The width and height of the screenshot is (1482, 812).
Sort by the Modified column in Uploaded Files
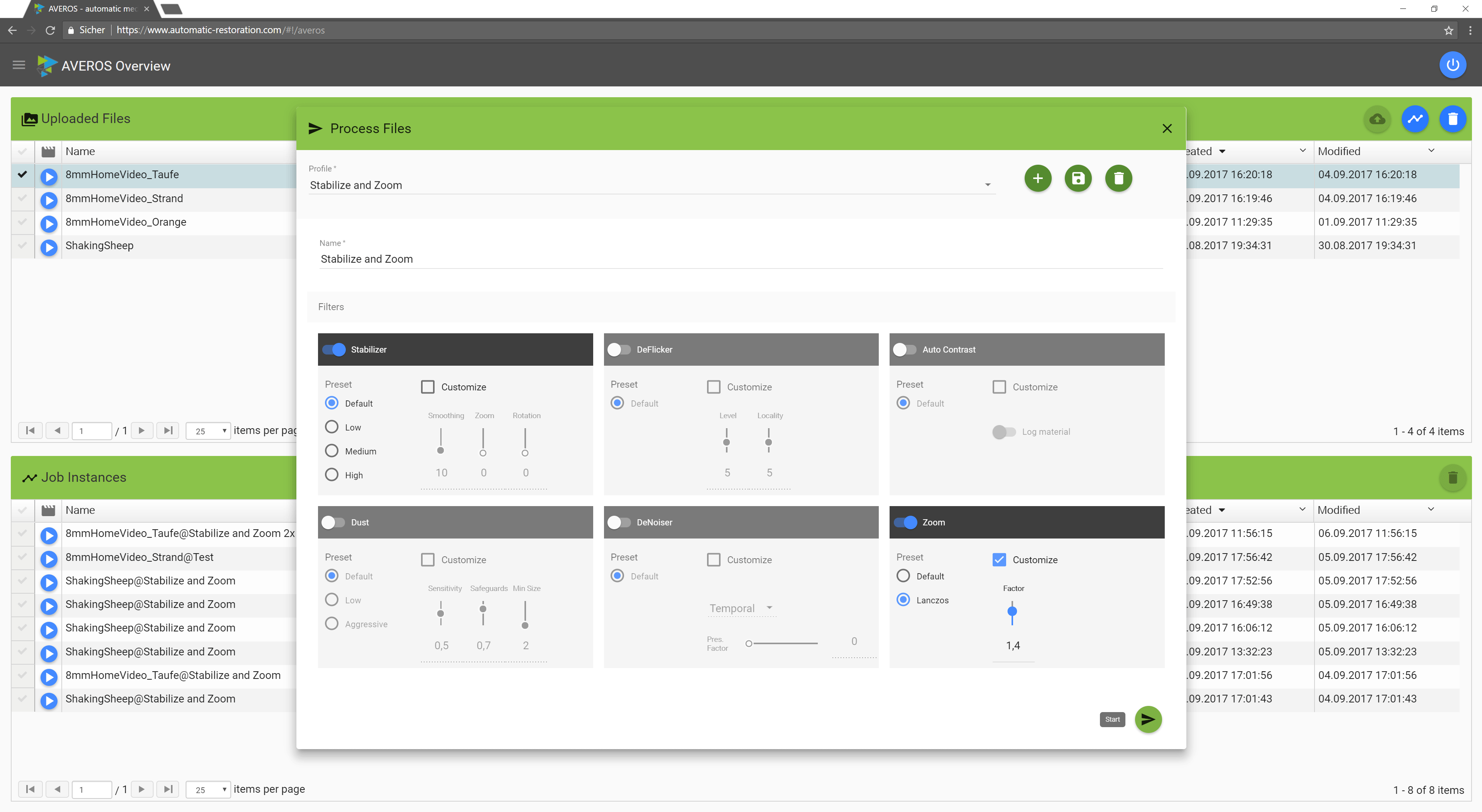point(1339,151)
